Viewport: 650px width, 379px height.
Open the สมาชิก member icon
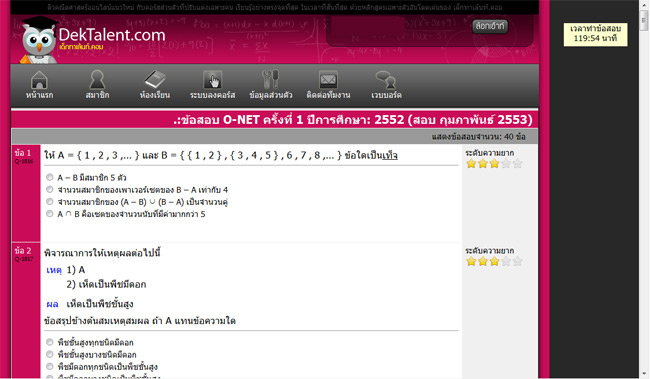pyautogui.click(x=97, y=79)
